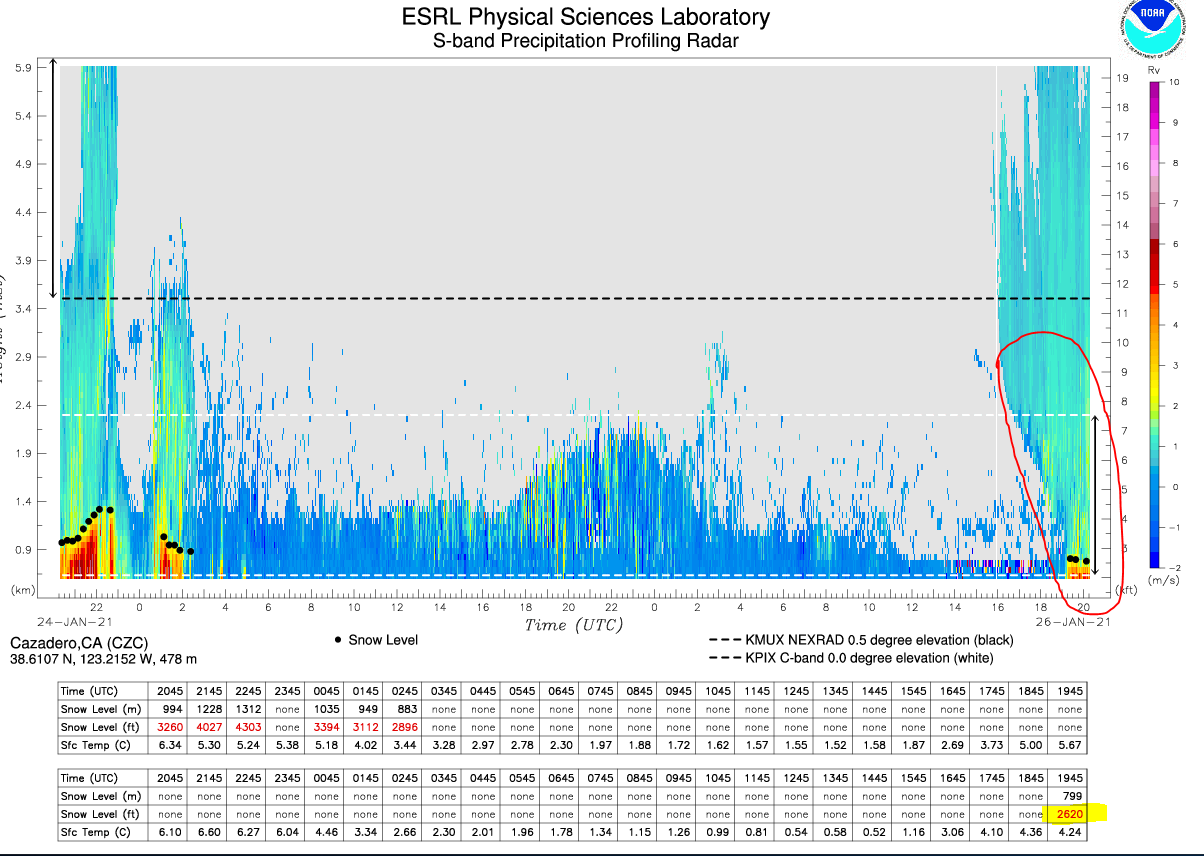1204x856 pixels.
Task: Click "Snow Level (m)" row header in lower table
Action: tap(101, 796)
